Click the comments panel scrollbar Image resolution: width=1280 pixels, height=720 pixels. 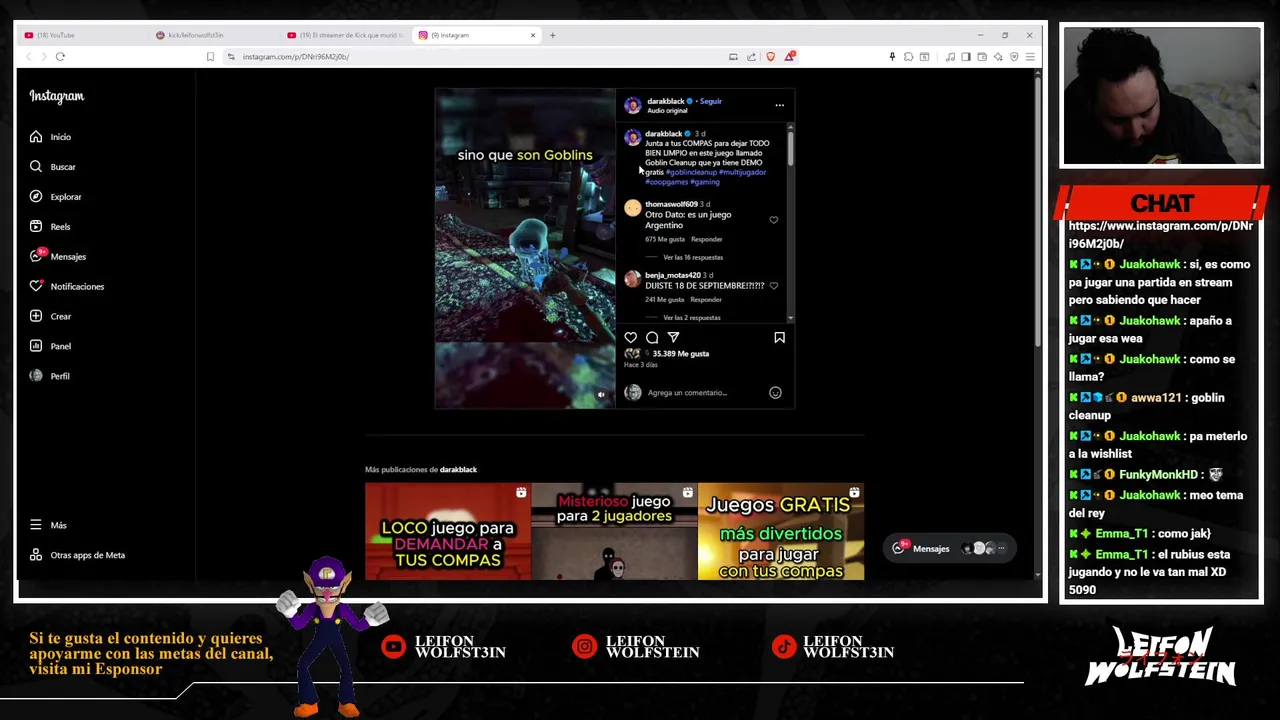coord(790,150)
